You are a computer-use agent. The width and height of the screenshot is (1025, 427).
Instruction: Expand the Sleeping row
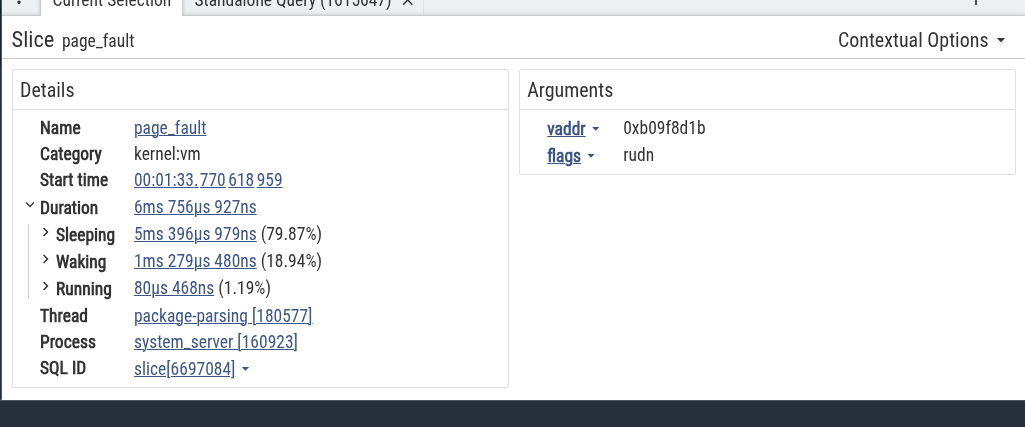(46, 234)
